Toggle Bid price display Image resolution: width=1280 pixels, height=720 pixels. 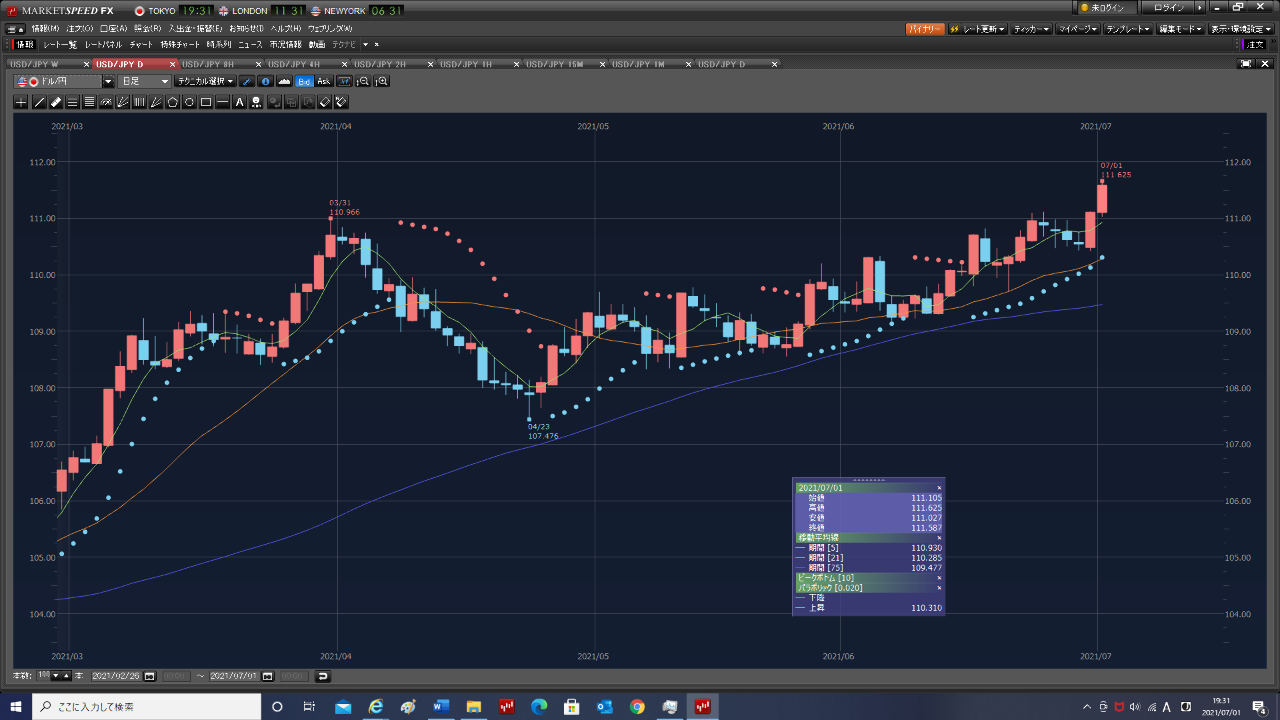pyautogui.click(x=304, y=81)
